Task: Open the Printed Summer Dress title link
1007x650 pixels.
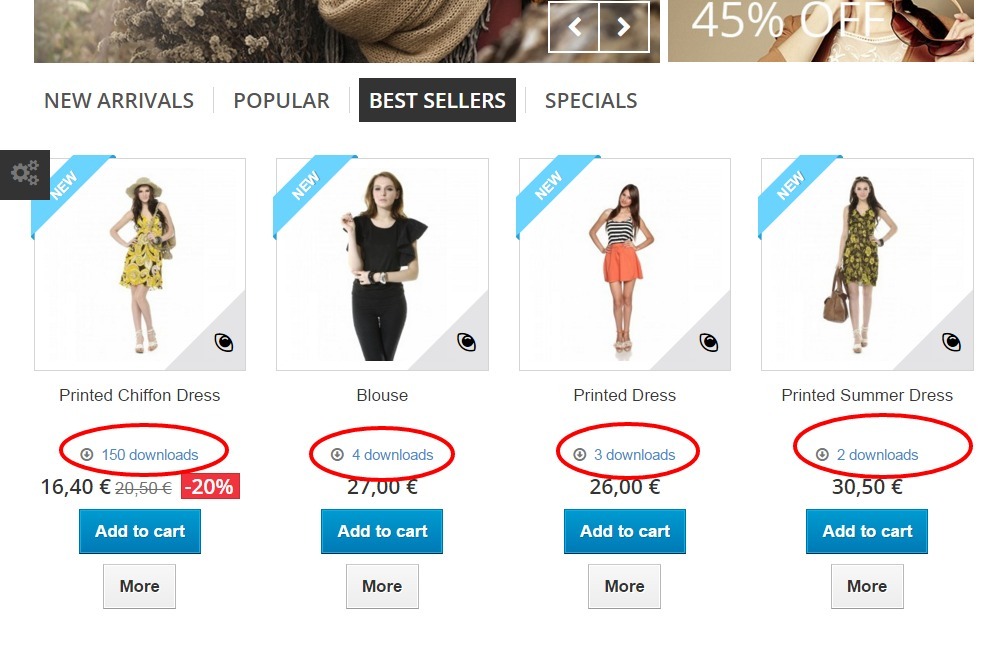Action: (x=867, y=395)
